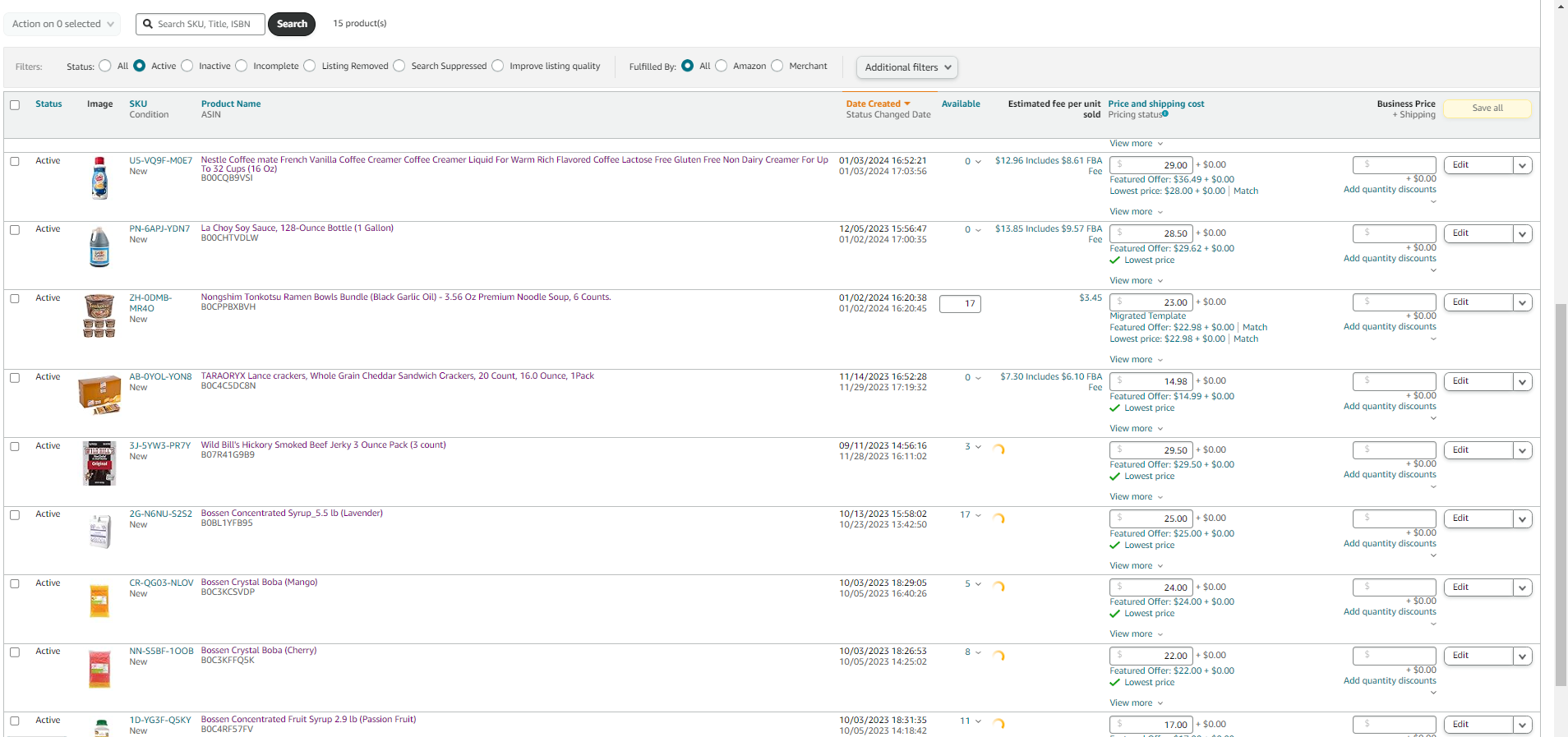Open Edit dropdown arrow for Bossen Boba Mango
The height and width of the screenshot is (737, 1568).
tap(1523, 587)
